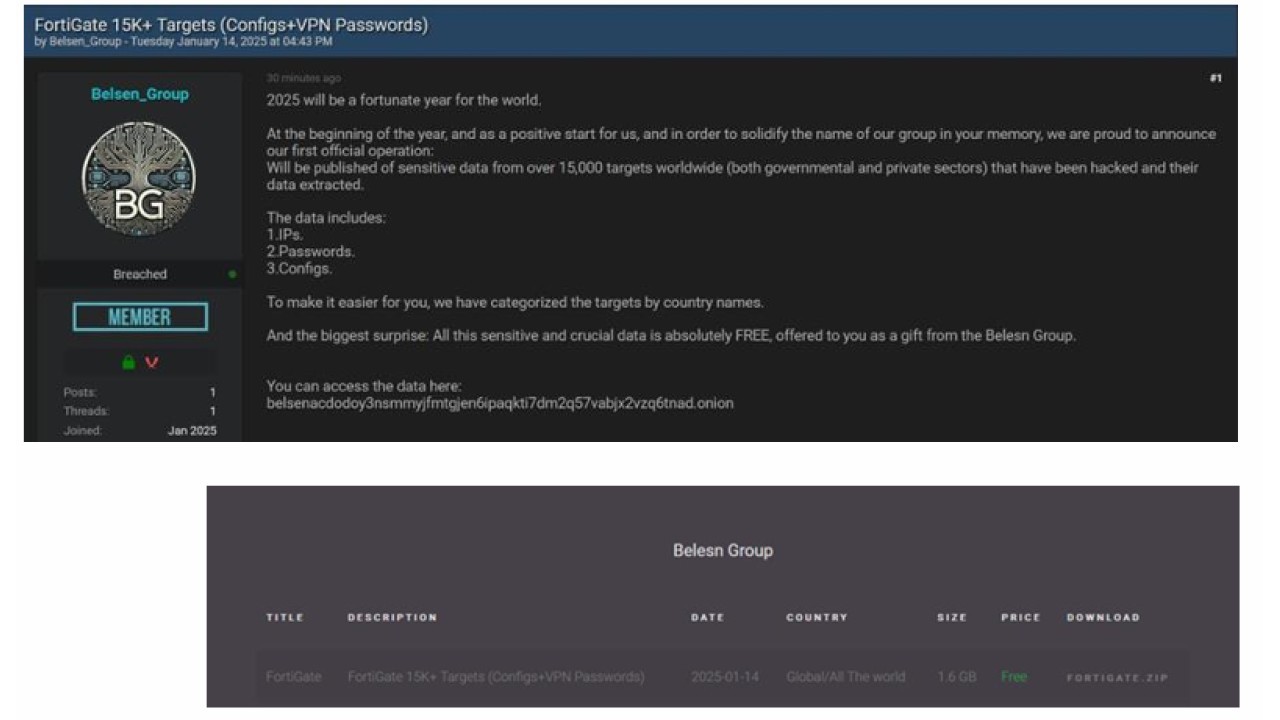
Task: Download the FORTIGATE.ZIP file
Action: coord(1117,677)
